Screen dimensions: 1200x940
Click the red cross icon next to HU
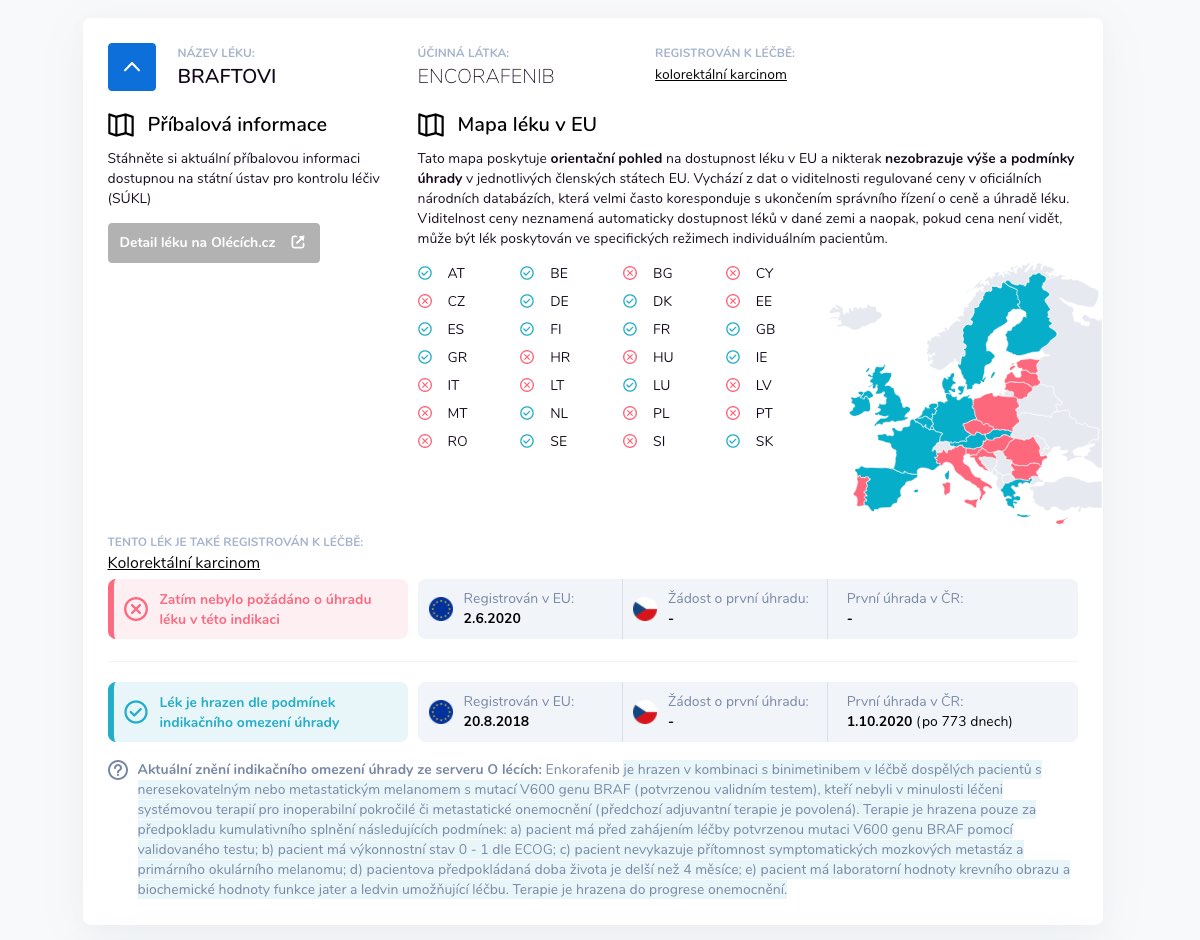pos(630,357)
